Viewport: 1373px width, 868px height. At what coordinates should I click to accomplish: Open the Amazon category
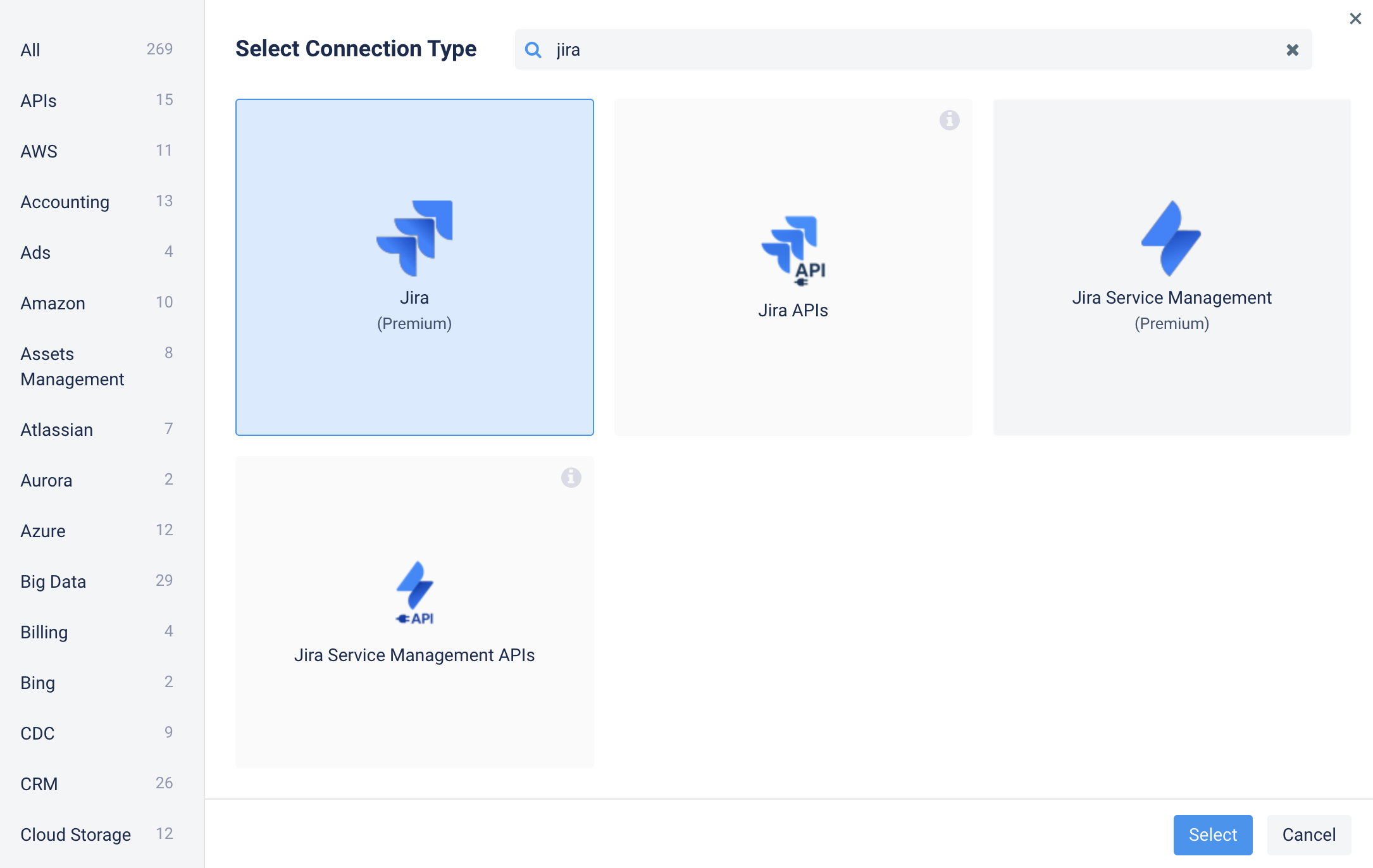pyautogui.click(x=96, y=303)
